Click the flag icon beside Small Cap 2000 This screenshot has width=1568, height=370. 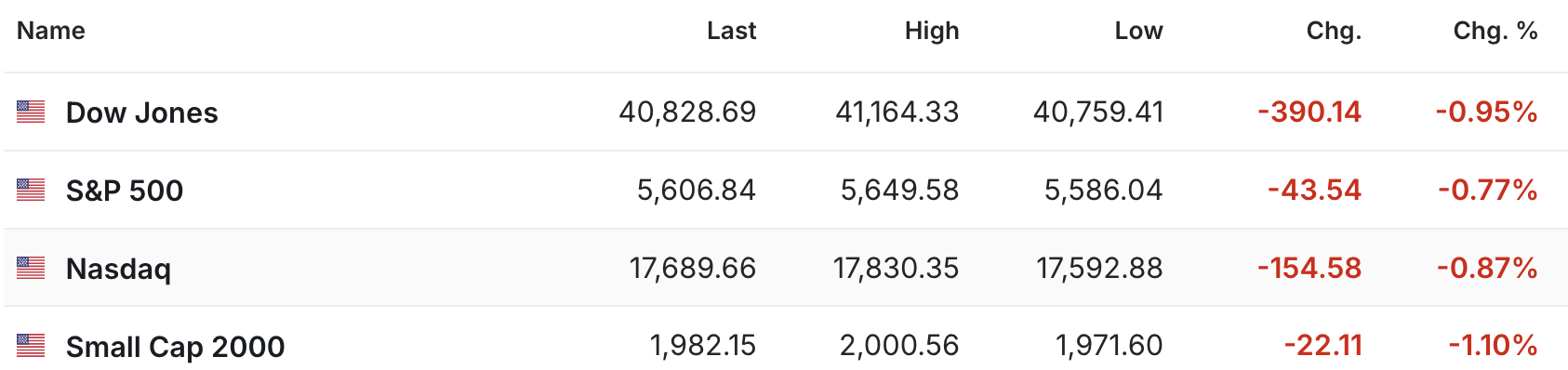(31, 347)
